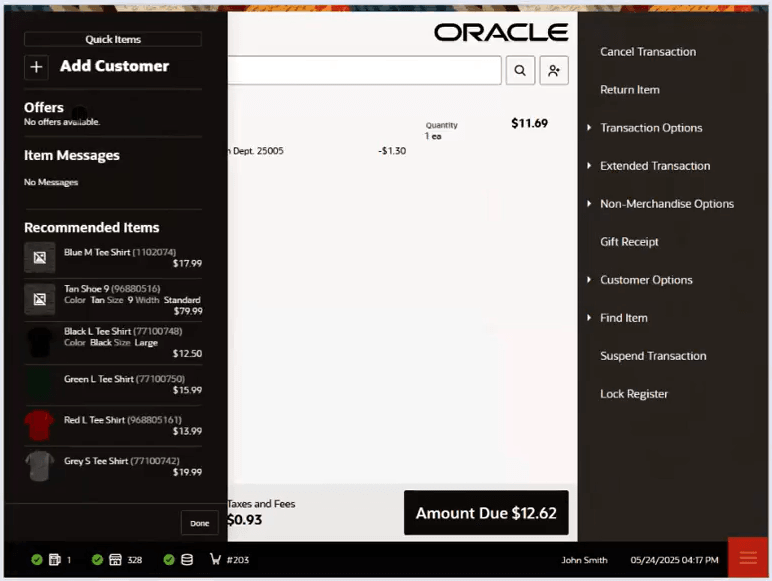Click the Done button
The width and height of the screenshot is (772, 581).
click(199, 523)
